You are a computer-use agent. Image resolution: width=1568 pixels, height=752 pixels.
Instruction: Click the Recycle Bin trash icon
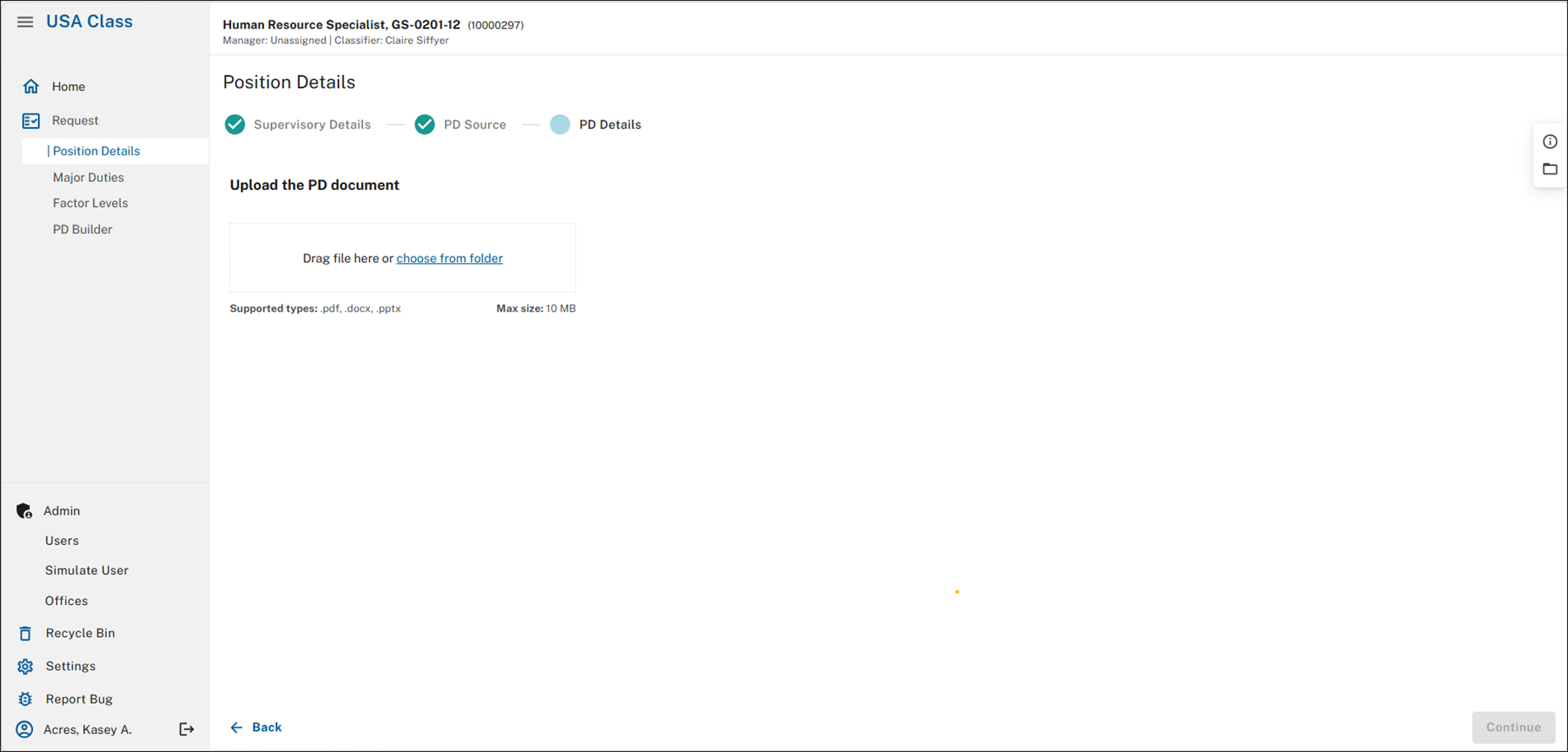click(25, 633)
